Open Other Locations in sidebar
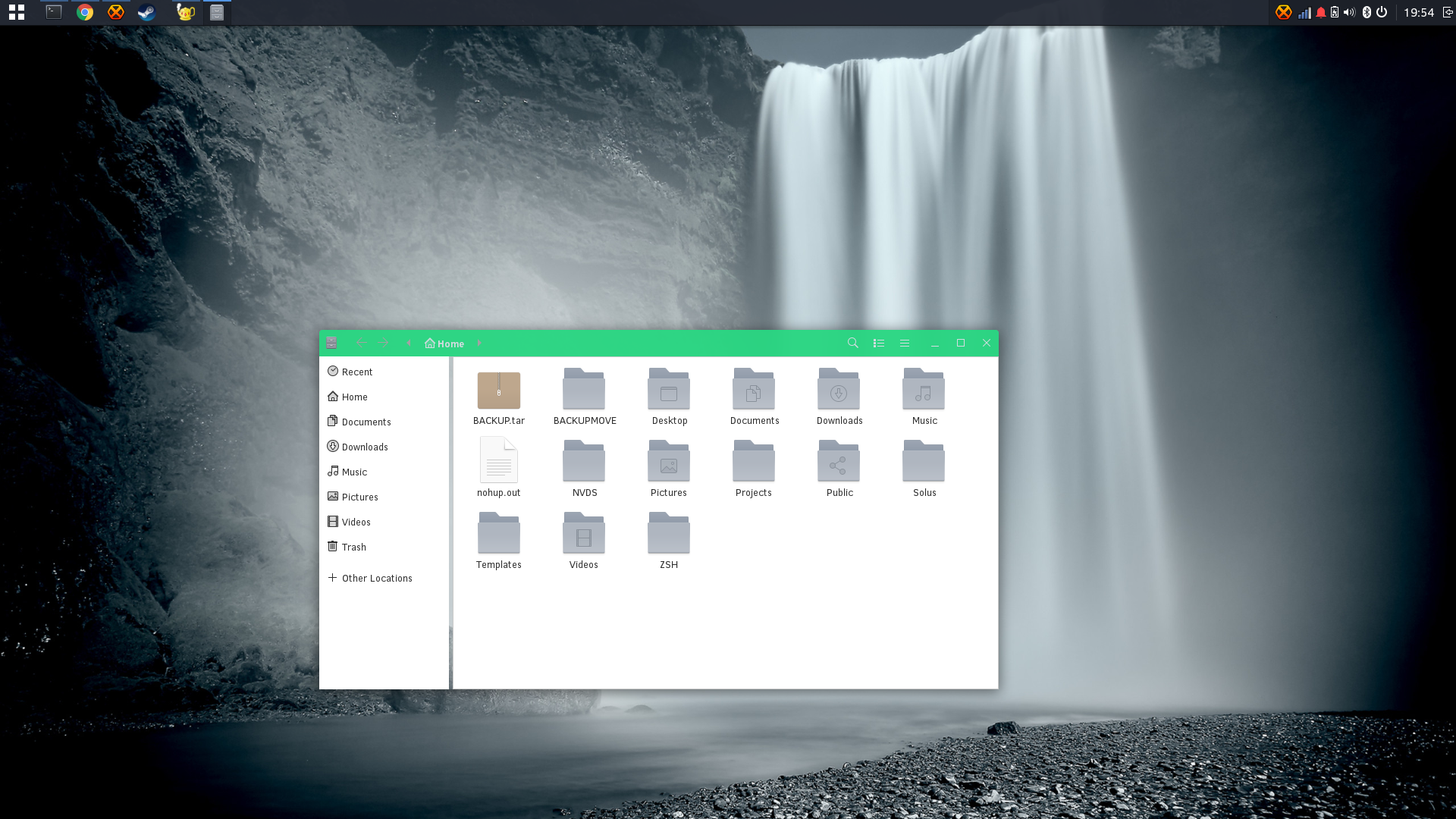The width and height of the screenshot is (1456, 819). pyautogui.click(x=384, y=578)
